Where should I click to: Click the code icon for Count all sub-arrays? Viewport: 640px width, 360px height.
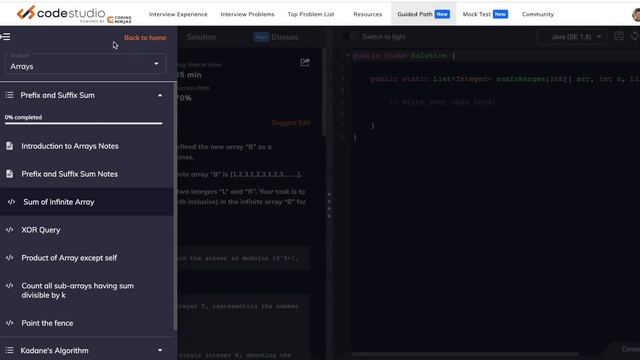coord(9,286)
